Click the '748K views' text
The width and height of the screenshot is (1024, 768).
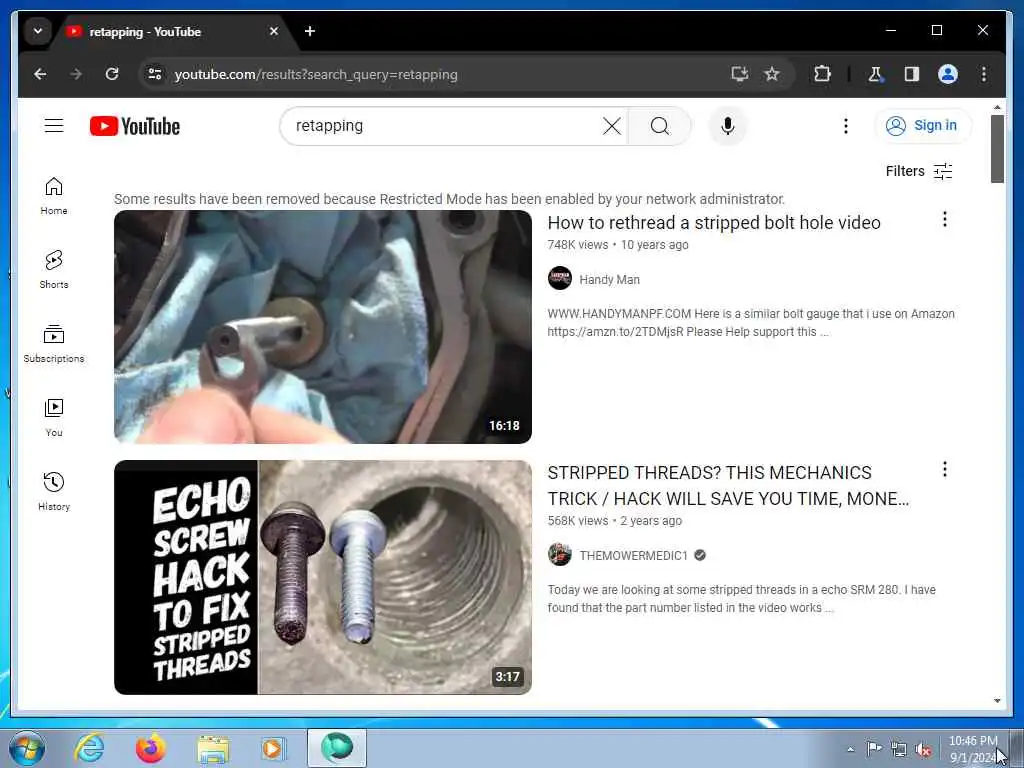pyautogui.click(x=577, y=245)
